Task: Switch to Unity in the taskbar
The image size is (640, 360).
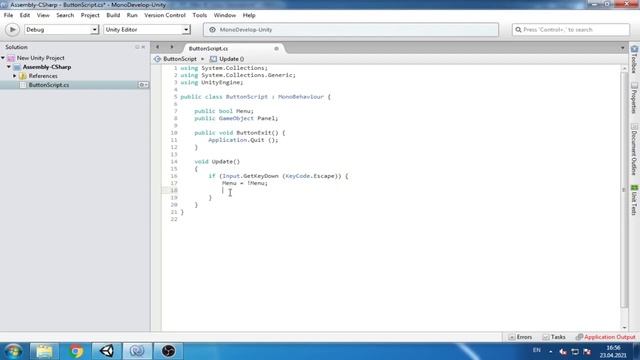Action: tap(107, 351)
